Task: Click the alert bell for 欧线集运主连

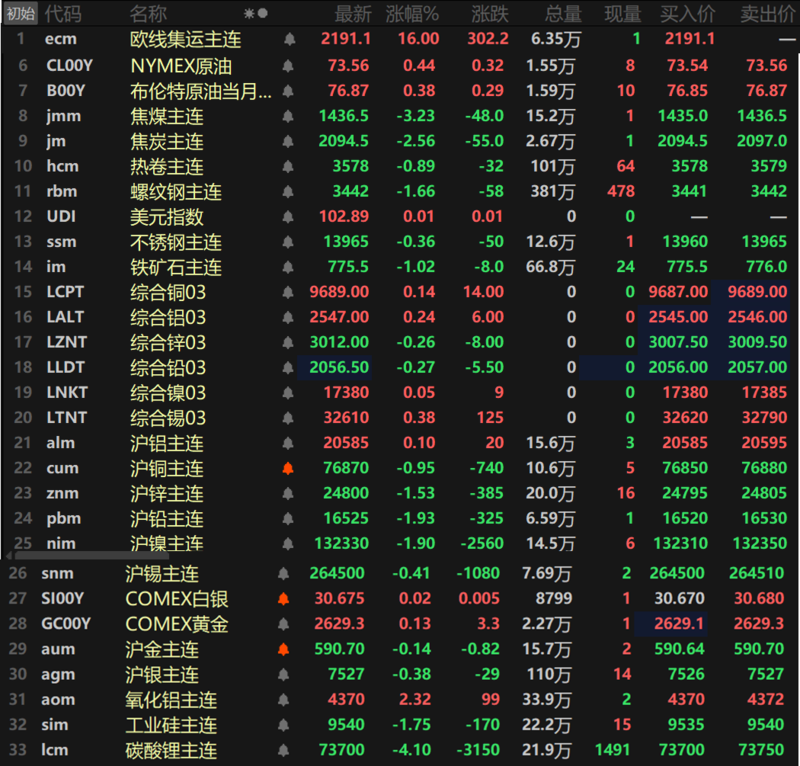Action: tap(290, 39)
